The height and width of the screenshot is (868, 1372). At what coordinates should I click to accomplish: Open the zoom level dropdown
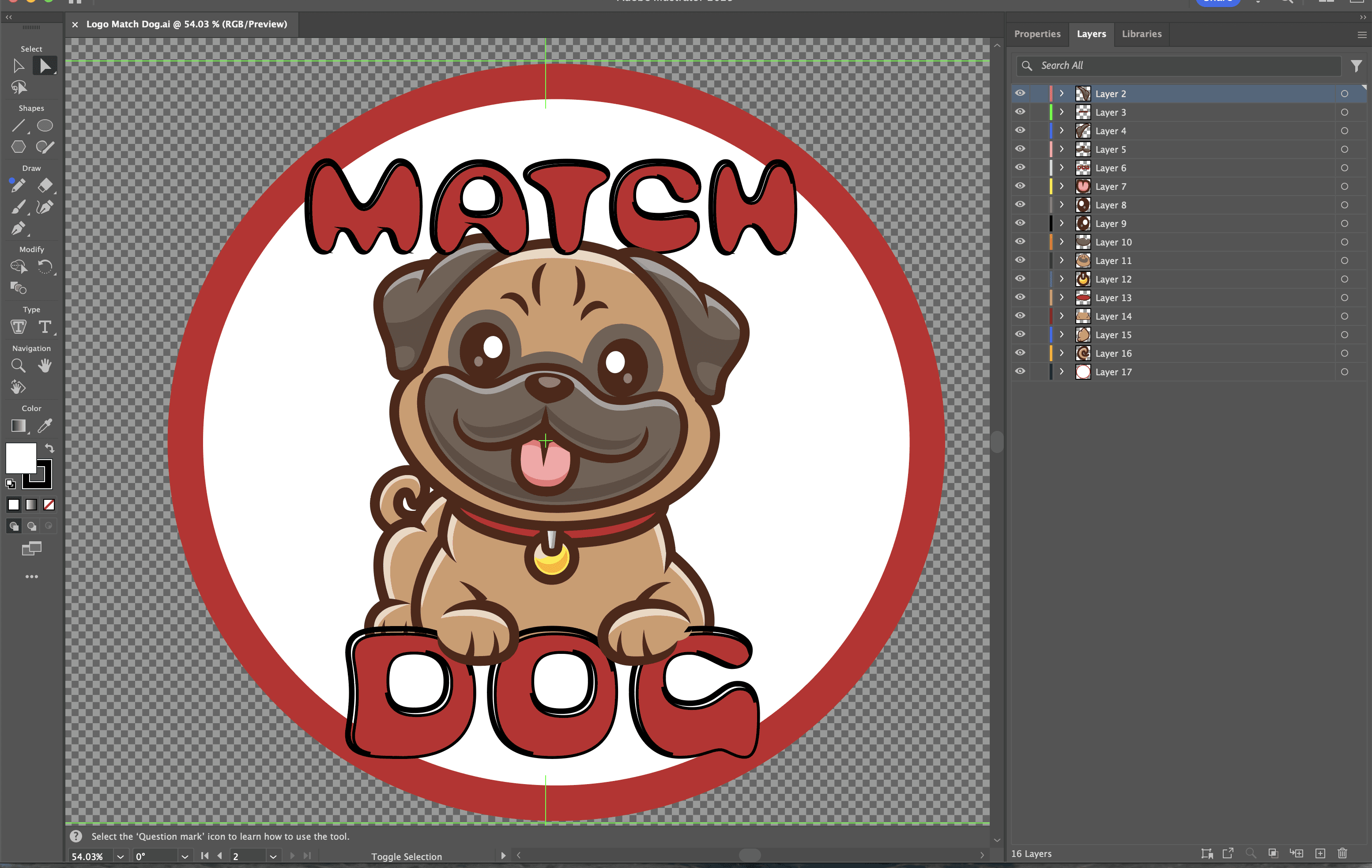[120, 856]
